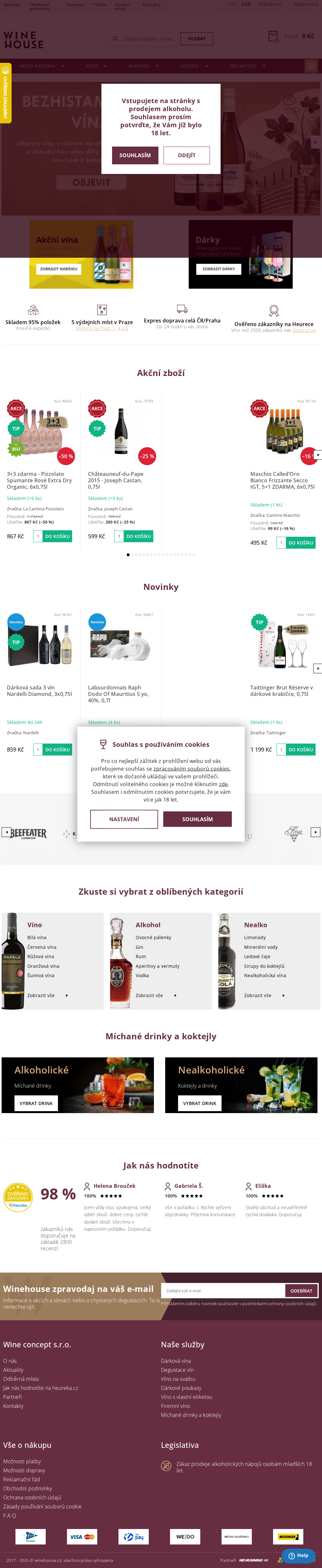Viewport: 322px width, 1568px height.
Task: Select first dot of Akční zboží carousel
Action: [x=128, y=554]
